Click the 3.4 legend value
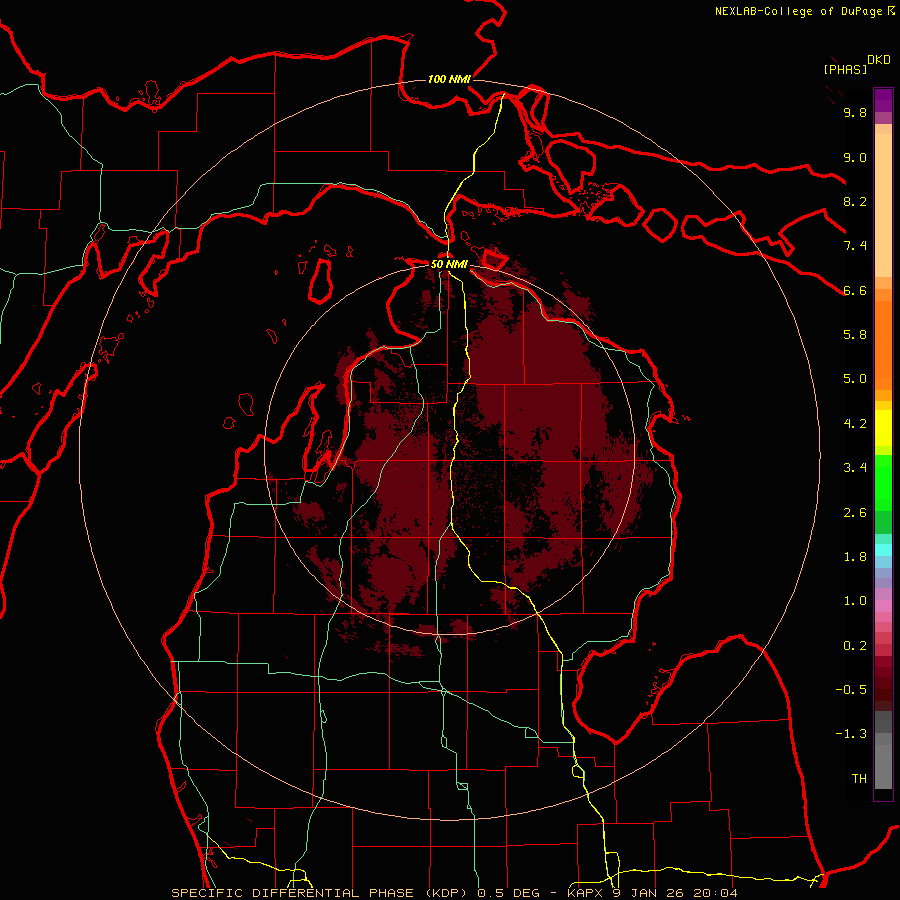900x900 pixels. click(x=855, y=468)
